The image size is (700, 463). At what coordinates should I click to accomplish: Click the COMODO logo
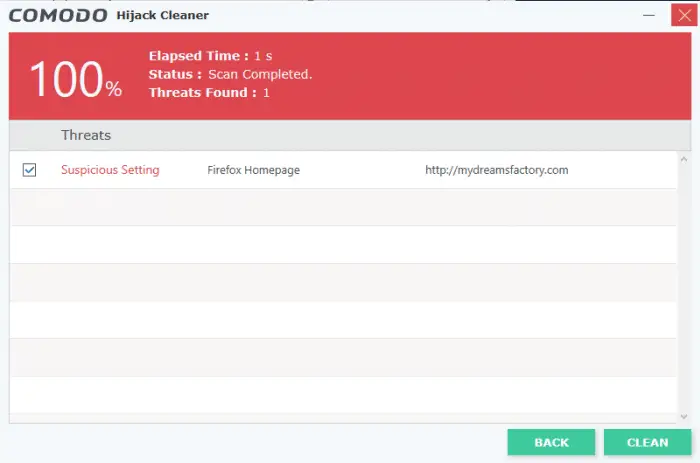[58, 16]
